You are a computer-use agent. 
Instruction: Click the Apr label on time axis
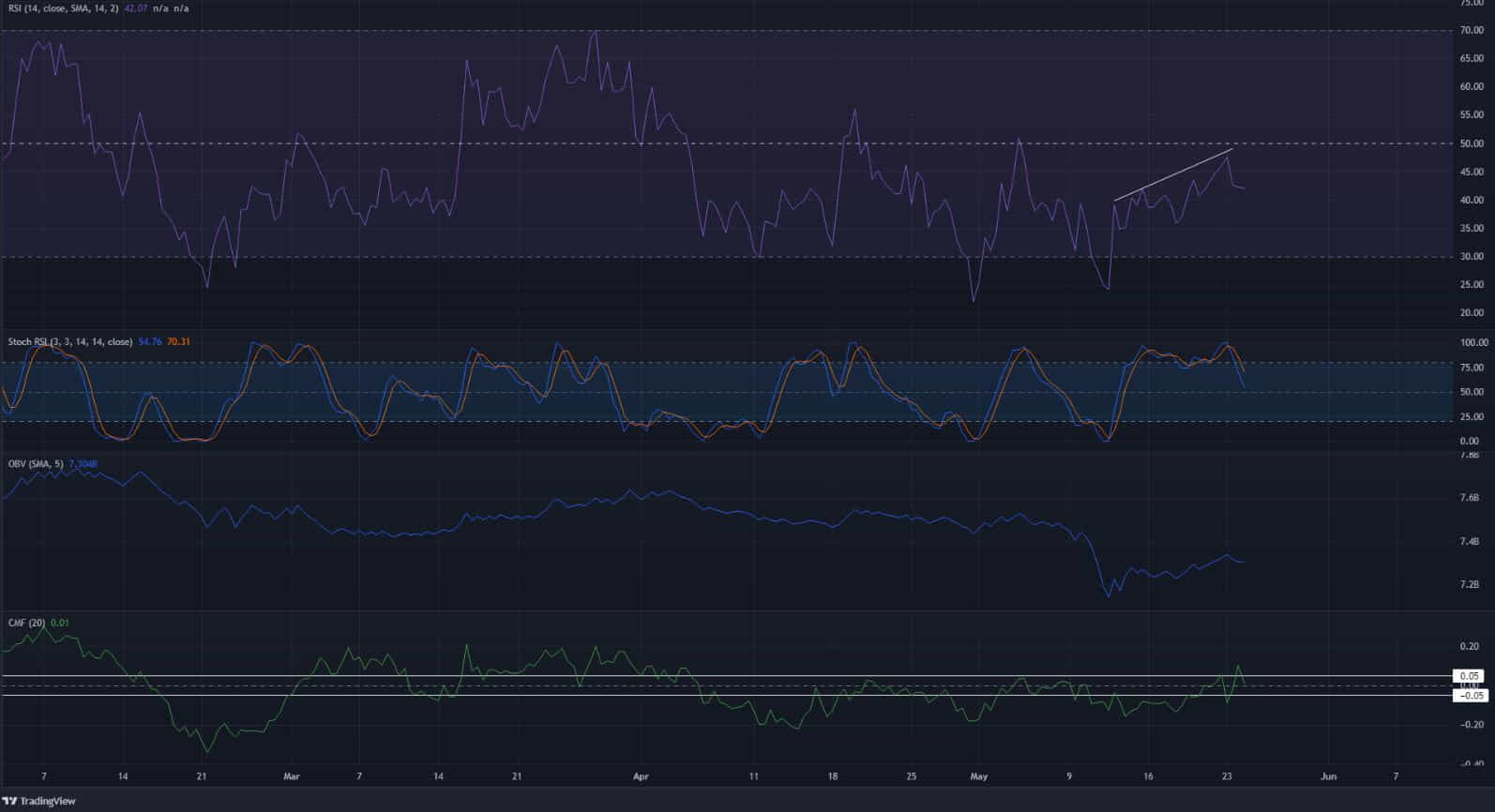pos(641,776)
